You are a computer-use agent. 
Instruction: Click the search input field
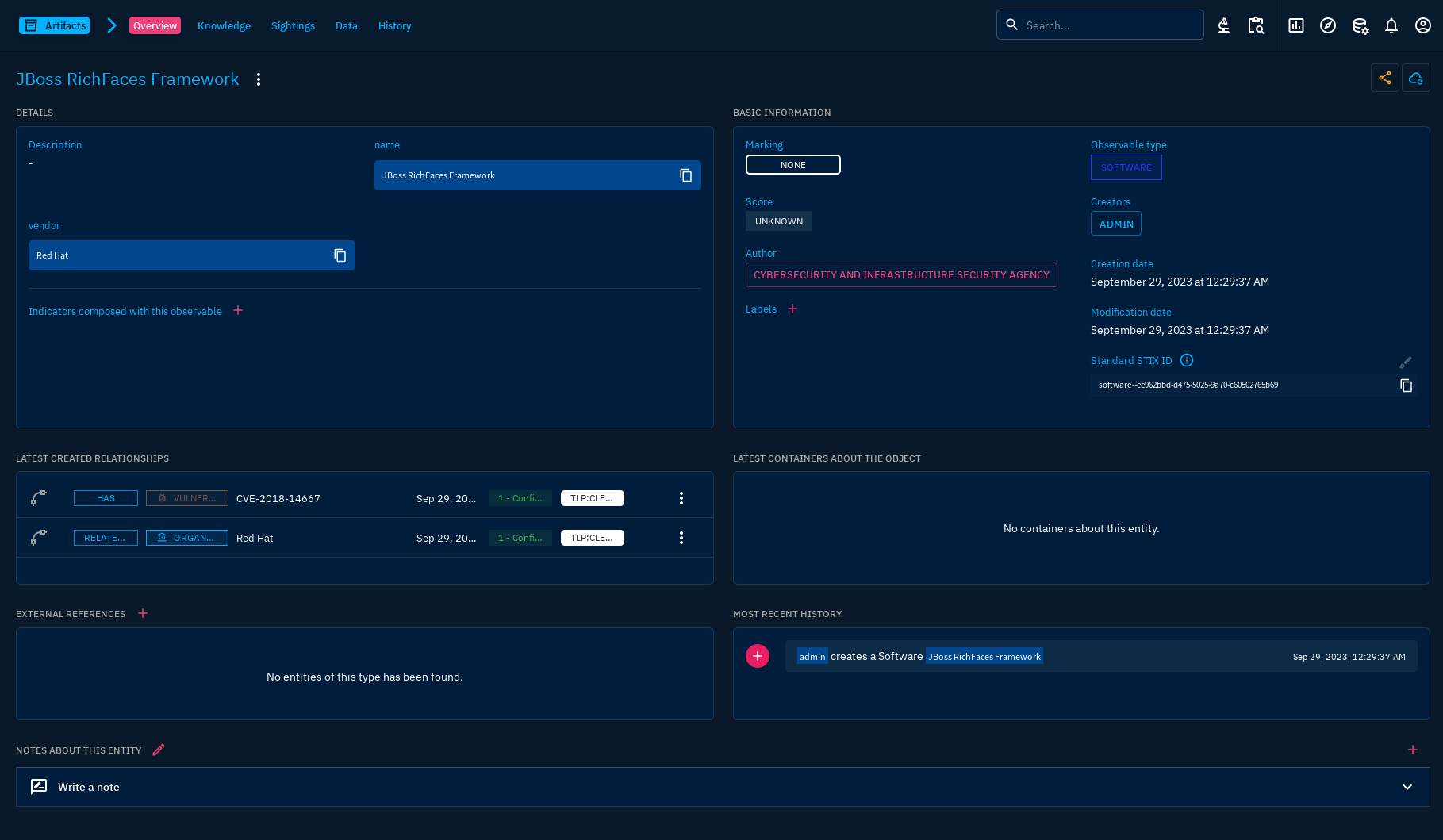1107,25
